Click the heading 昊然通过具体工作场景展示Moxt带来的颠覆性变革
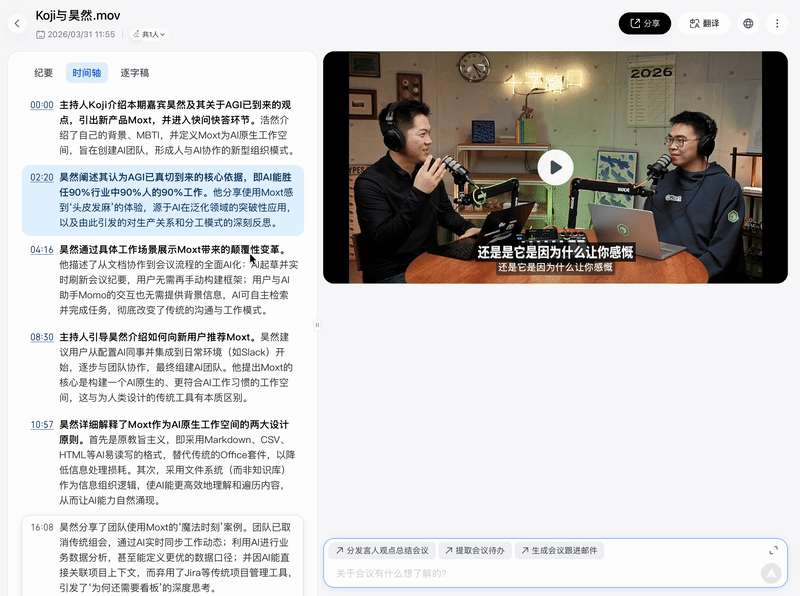 coord(172,250)
